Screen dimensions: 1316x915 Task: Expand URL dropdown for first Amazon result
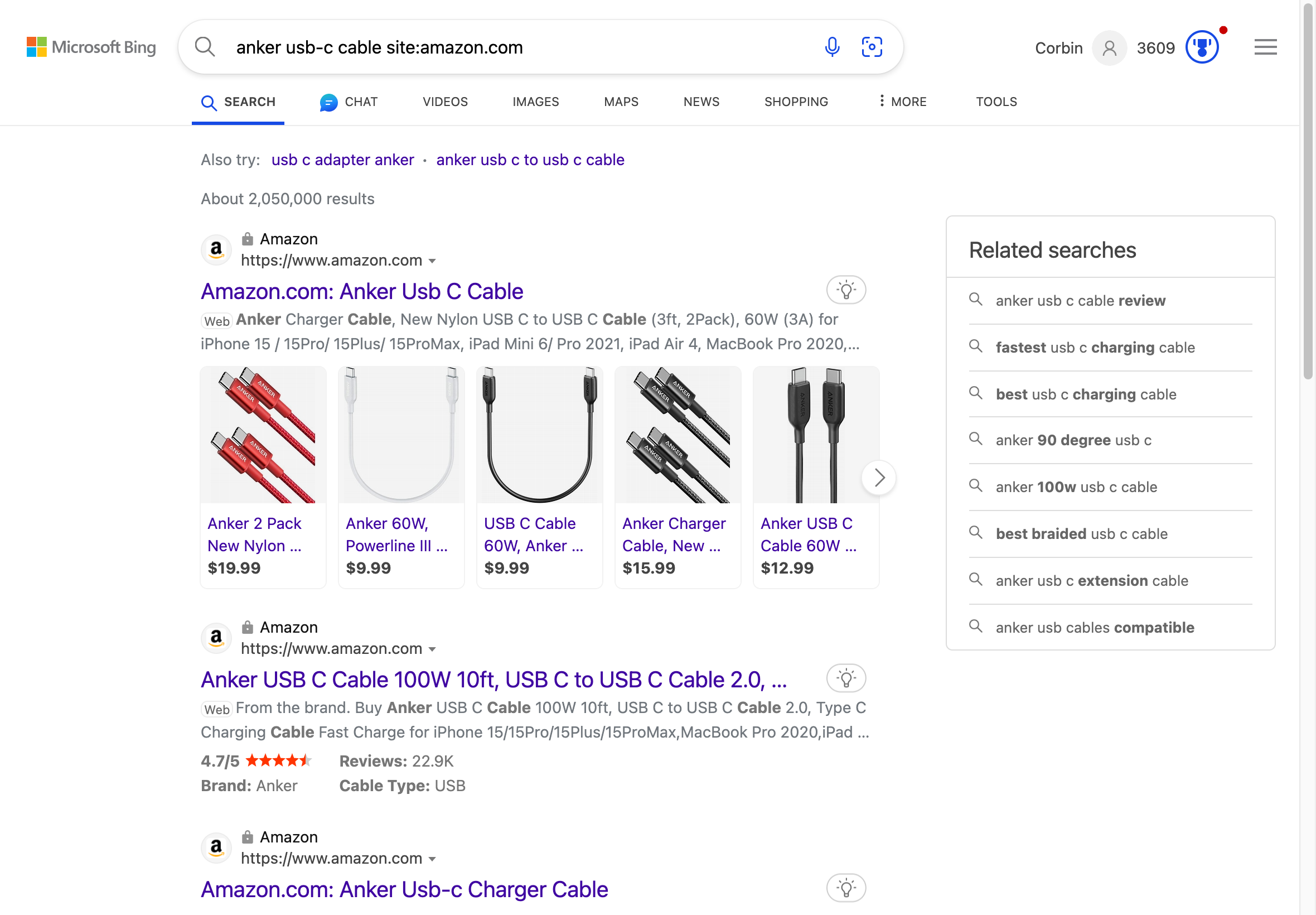433,261
